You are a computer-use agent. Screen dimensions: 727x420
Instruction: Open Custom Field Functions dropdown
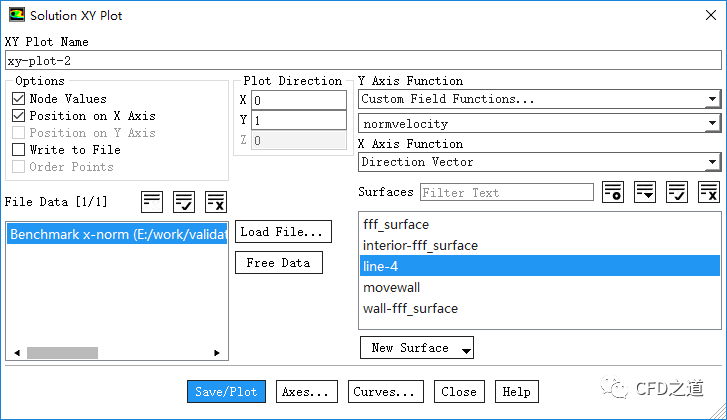(x=539, y=99)
